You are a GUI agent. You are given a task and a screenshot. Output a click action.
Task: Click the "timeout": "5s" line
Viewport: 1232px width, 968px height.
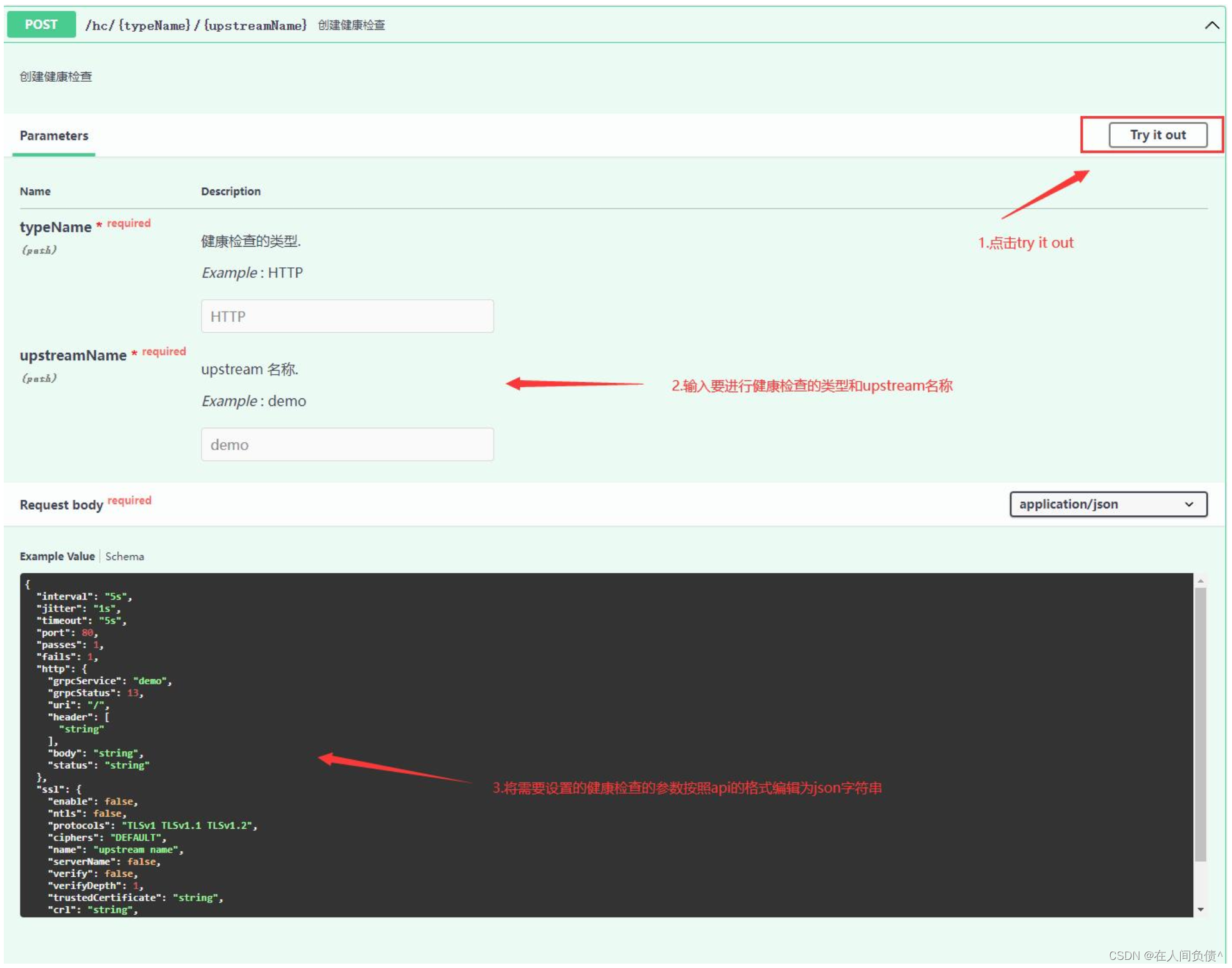[x=82, y=621]
